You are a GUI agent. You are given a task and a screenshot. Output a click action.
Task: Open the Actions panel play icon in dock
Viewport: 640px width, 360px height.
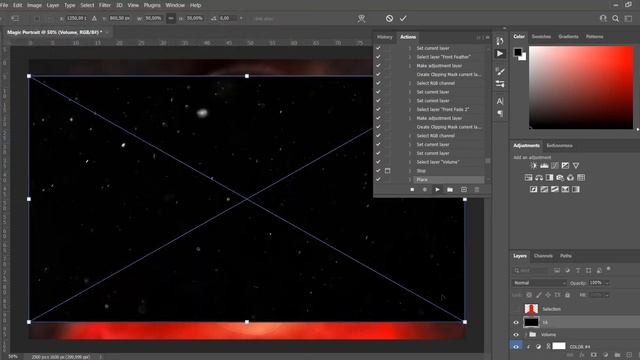tap(500, 53)
